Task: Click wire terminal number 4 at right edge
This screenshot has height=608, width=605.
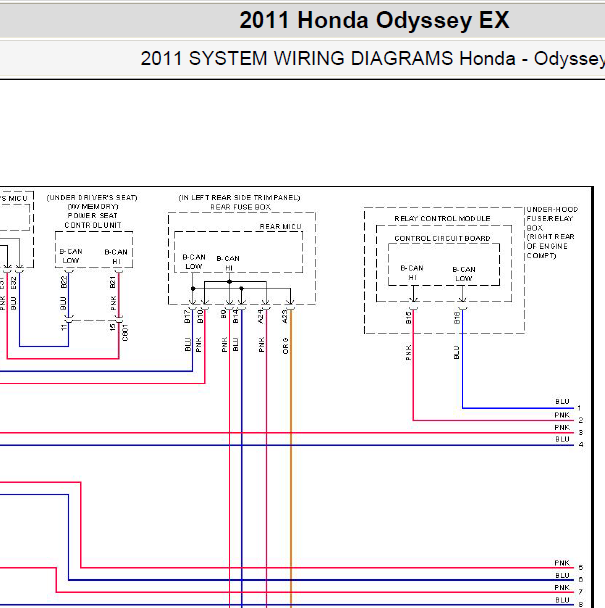Action: point(581,444)
